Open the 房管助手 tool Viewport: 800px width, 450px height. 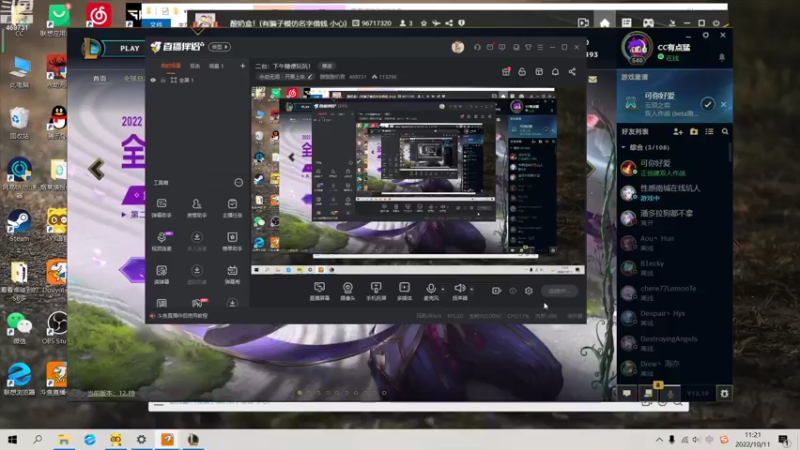196,208
